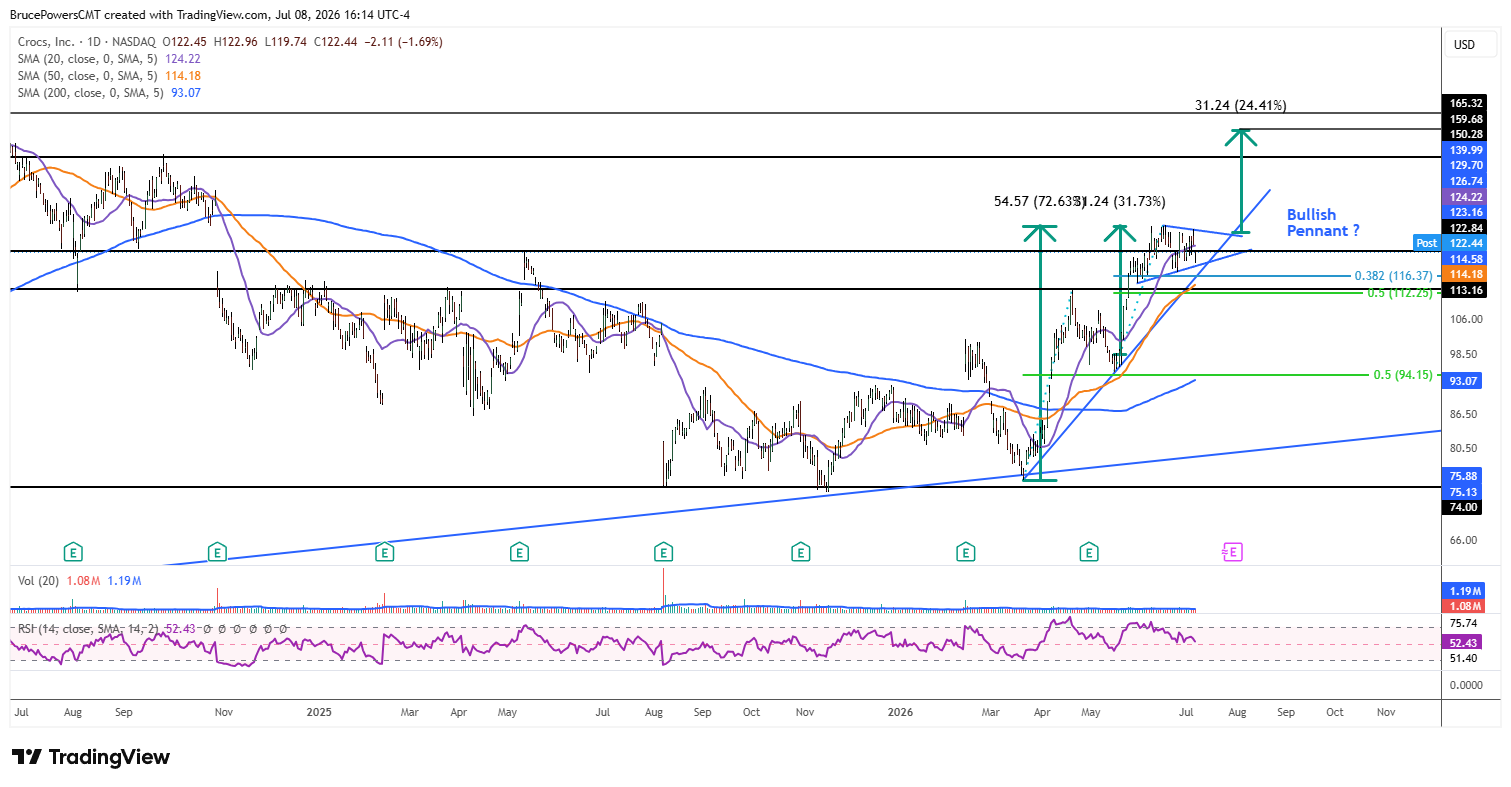The height and width of the screenshot is (787, 1511).
Task: Click the 165.32 price axis label
Action: point(1464,103)
